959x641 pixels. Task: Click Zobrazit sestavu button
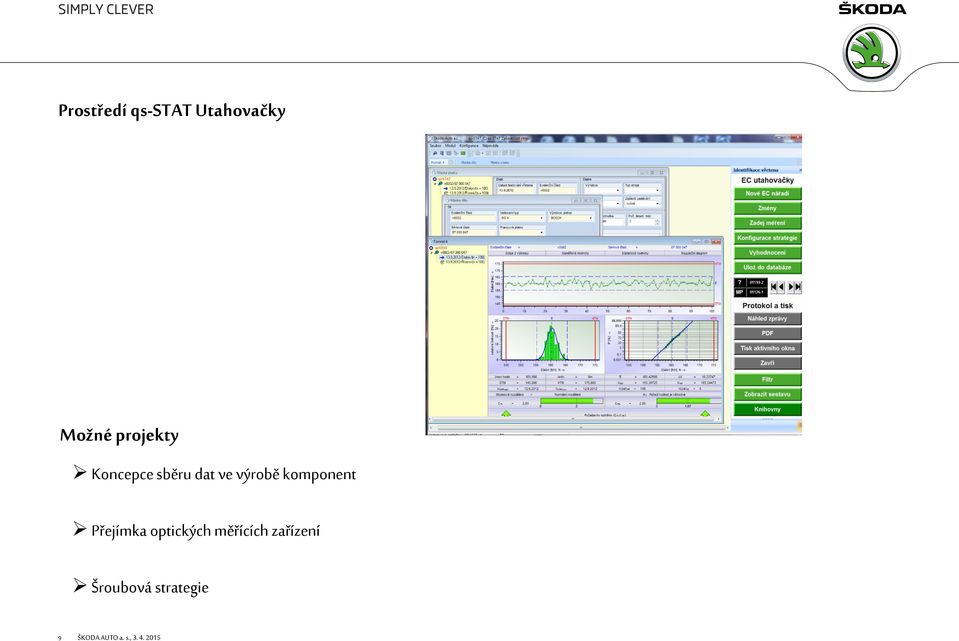[767, 394]
